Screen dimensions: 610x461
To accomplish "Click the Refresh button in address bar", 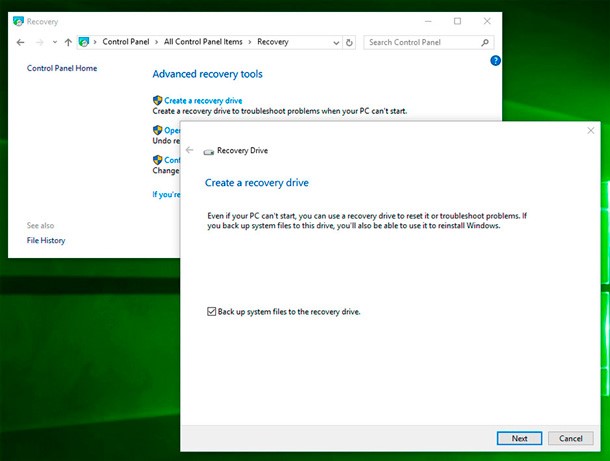I will (x=349, y=43).
